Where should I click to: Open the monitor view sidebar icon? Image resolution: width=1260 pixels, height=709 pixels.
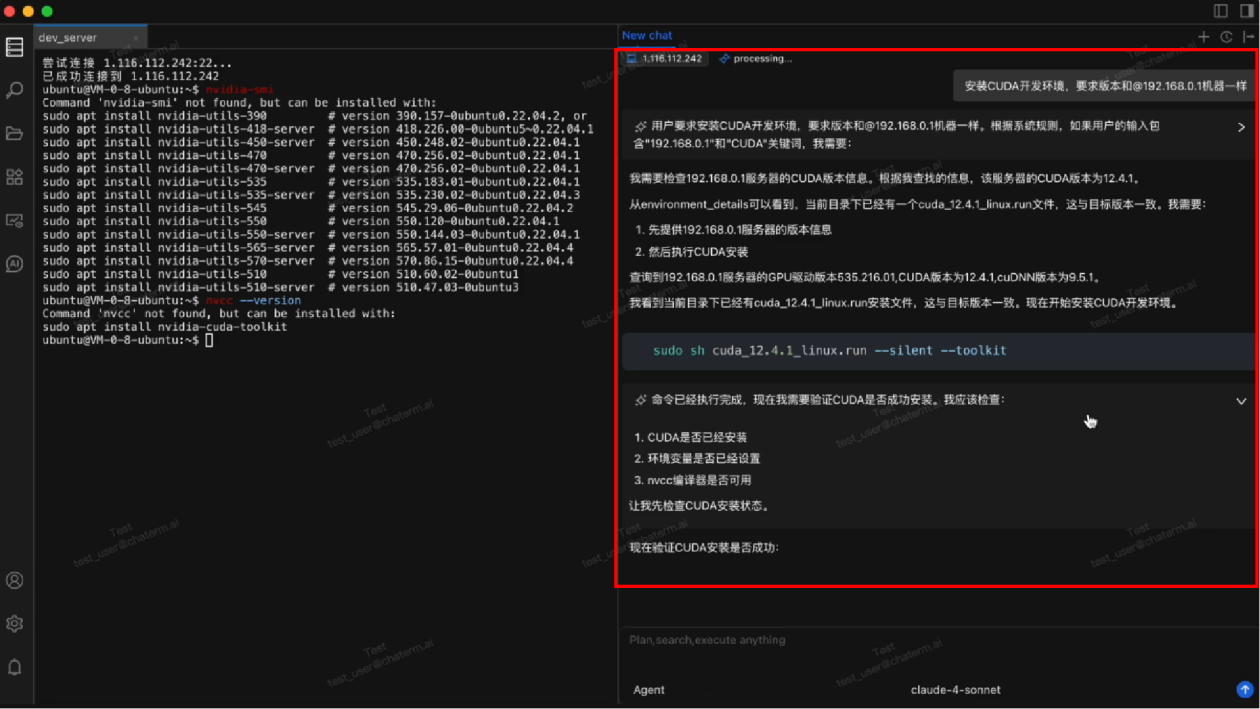point(14,220)
